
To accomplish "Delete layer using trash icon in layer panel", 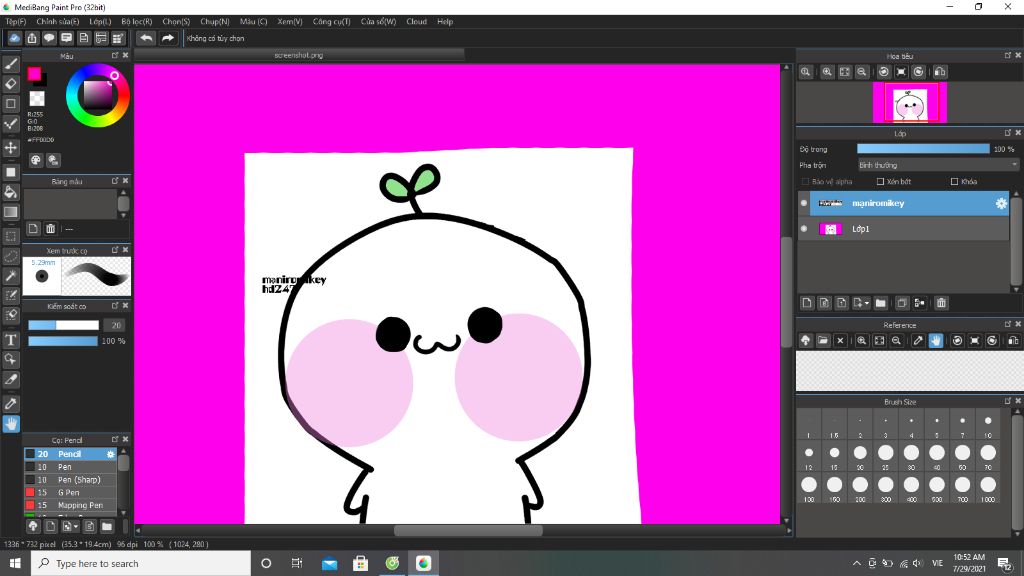I will (x=941, y=303).
